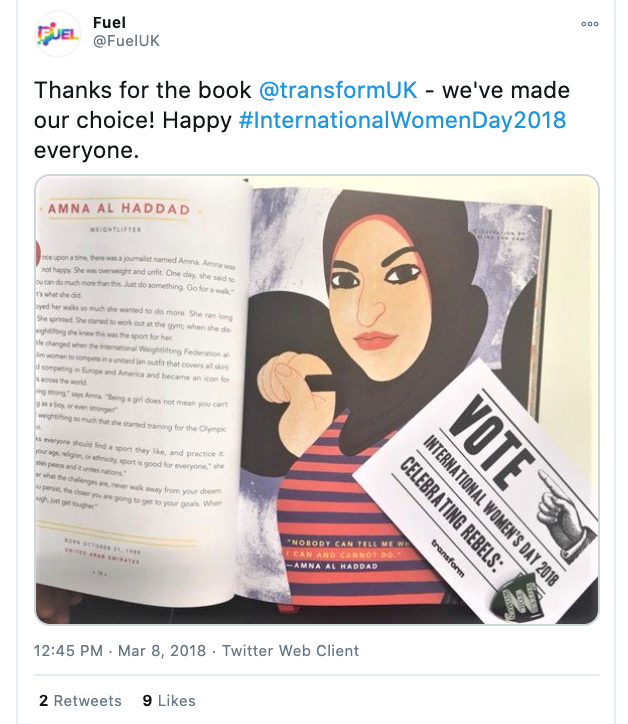Open the Fuel display name profile
Image resolution: width=628 pixels, height=724 pixels.
pos(109,22)
